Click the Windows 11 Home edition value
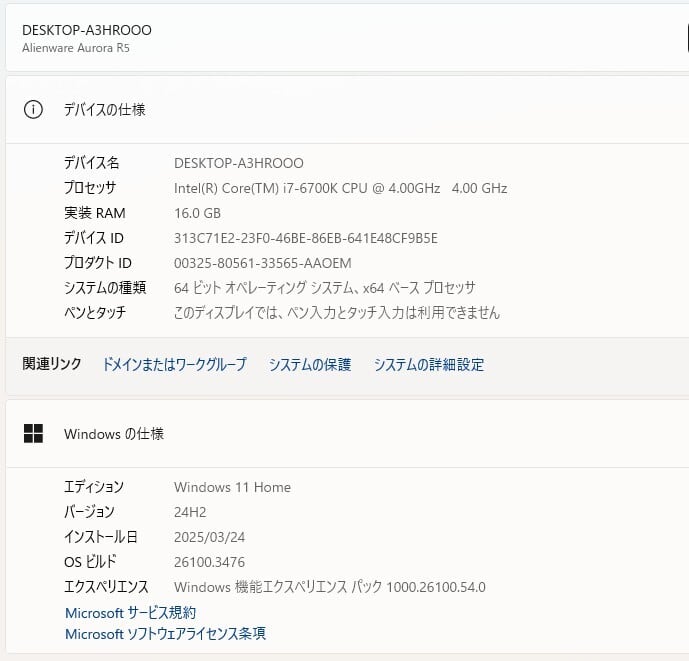Viewport: 689px width, 661px height. pos(232,487)
